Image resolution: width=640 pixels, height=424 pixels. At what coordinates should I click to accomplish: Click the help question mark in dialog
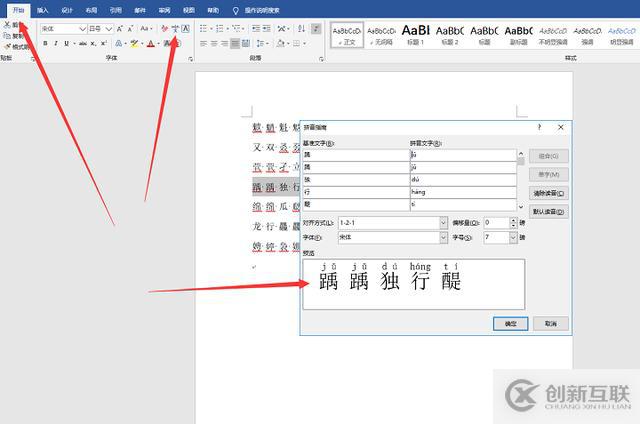point(539,127)
